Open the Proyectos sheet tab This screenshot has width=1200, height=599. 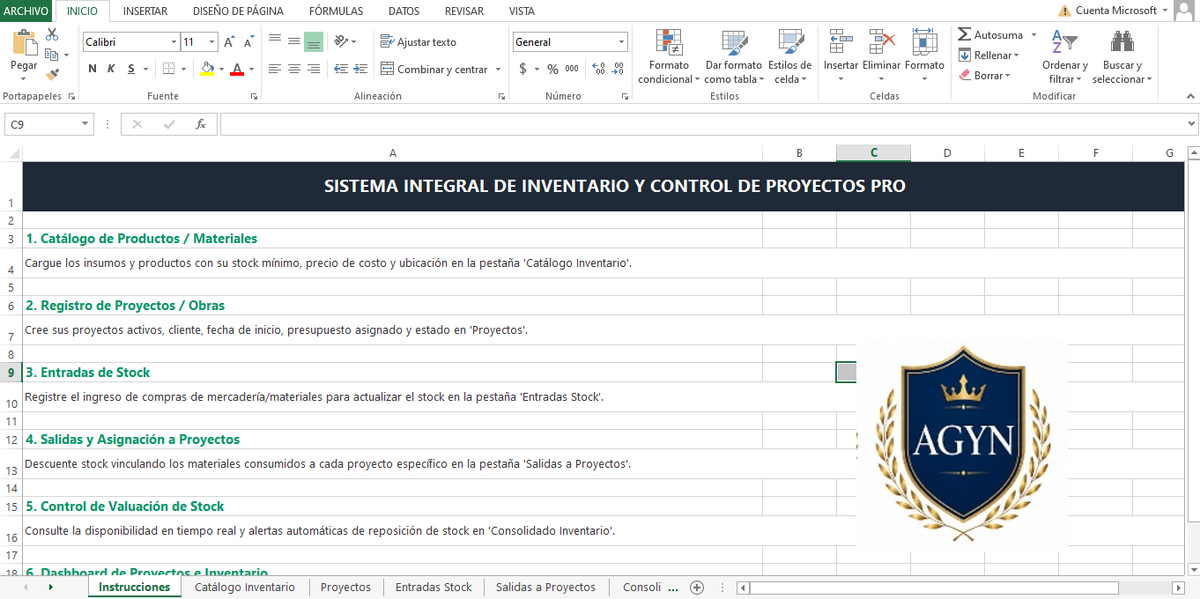pos(346,587)
